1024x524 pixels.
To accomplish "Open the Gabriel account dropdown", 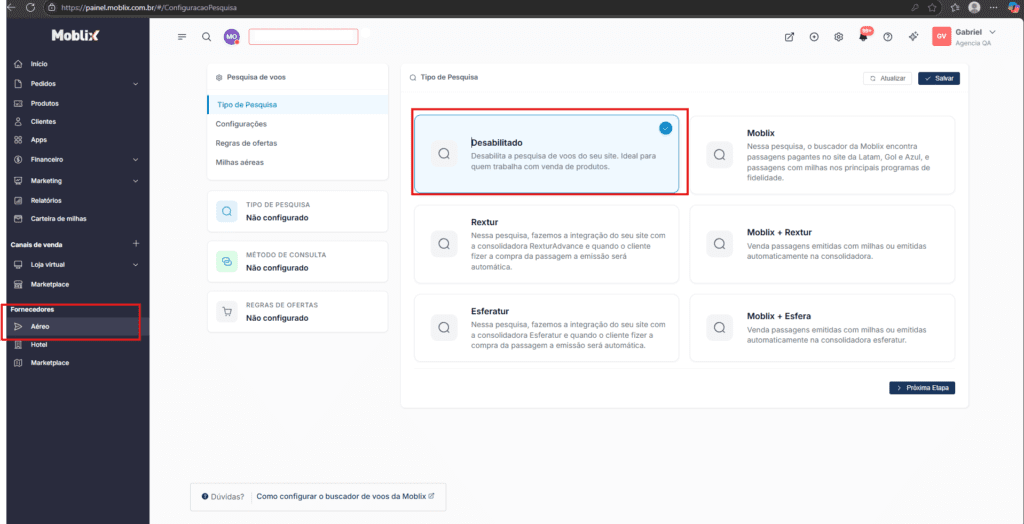I will click(976, 37).
